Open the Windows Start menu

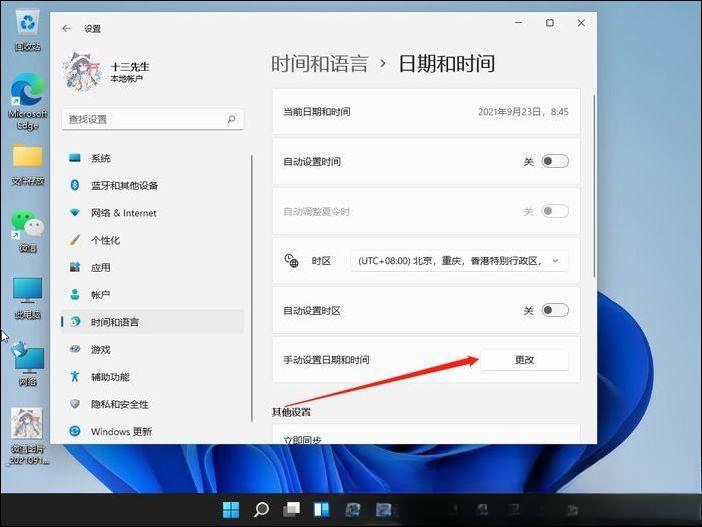pyautogui.click(x=231, y=510)
